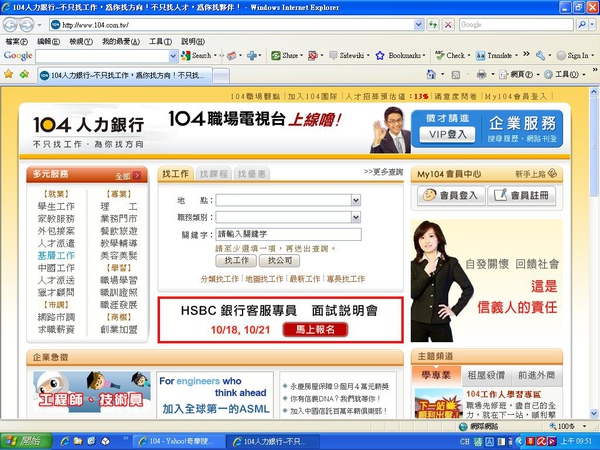Expand the address bar history dropdown
The height and width of the screenshot is (450, 600).
tap(419, 25)
